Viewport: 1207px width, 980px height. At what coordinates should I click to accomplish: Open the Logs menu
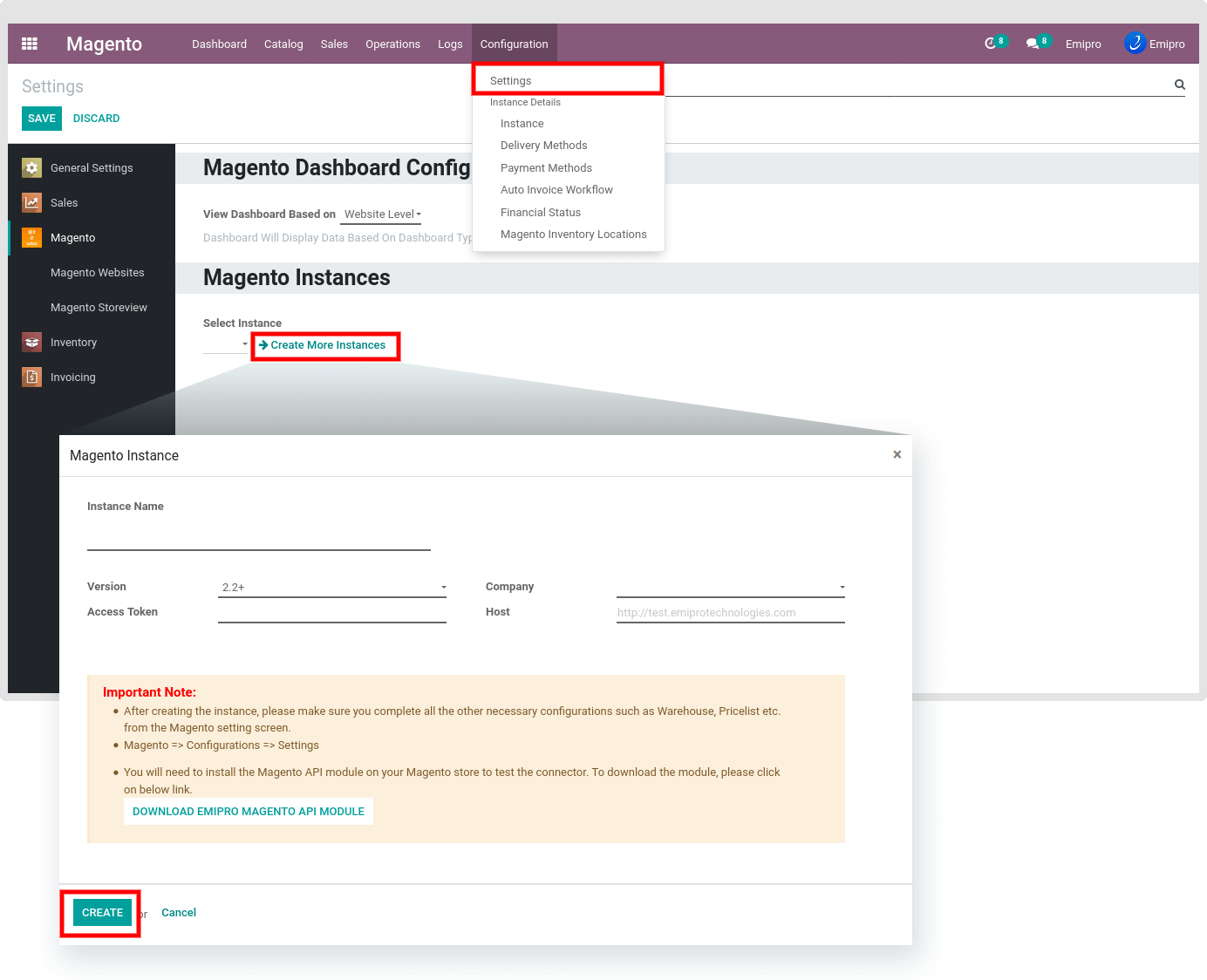[450, 44]
